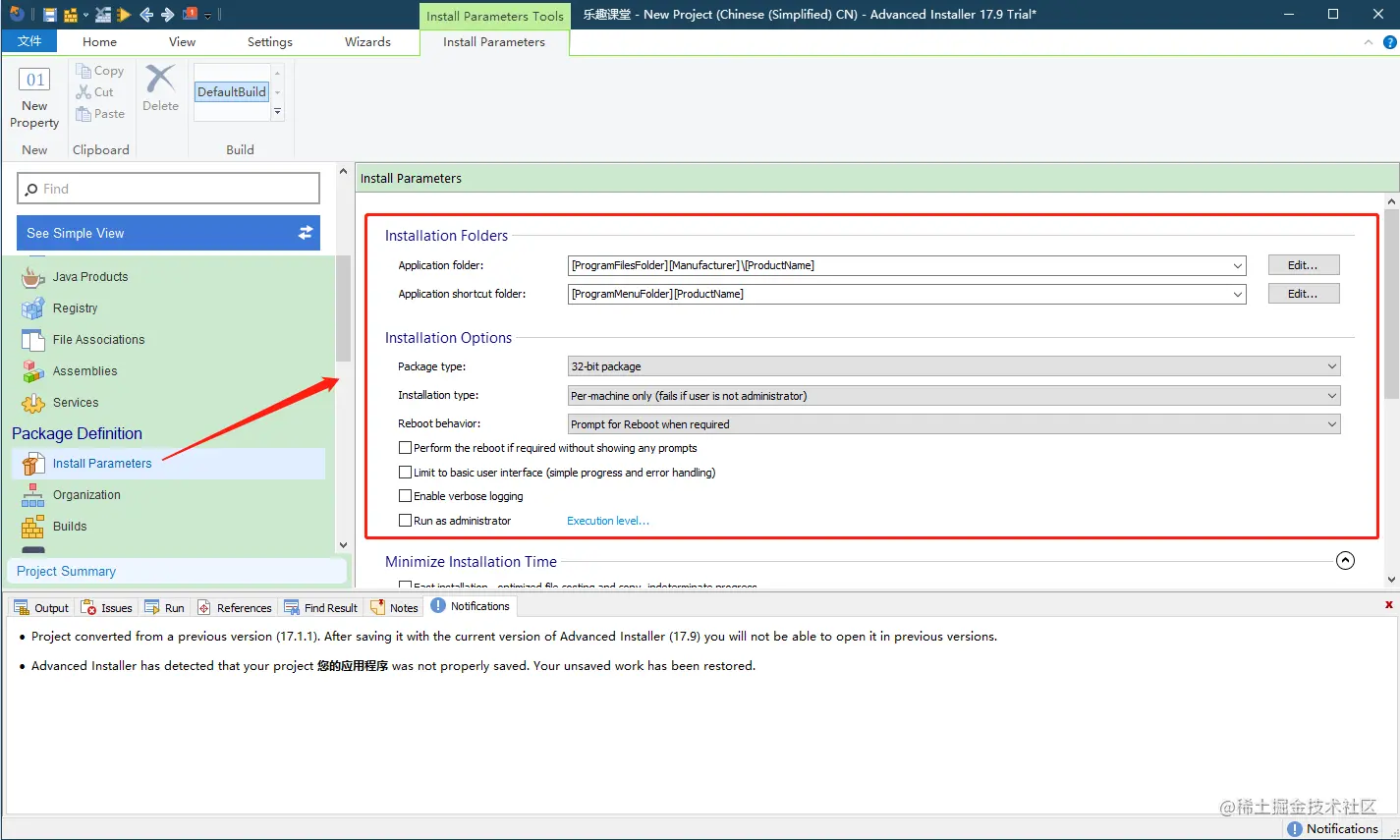Click the Forward arrow in title bar
This screenshot has height=840, width=1400.
167,15
